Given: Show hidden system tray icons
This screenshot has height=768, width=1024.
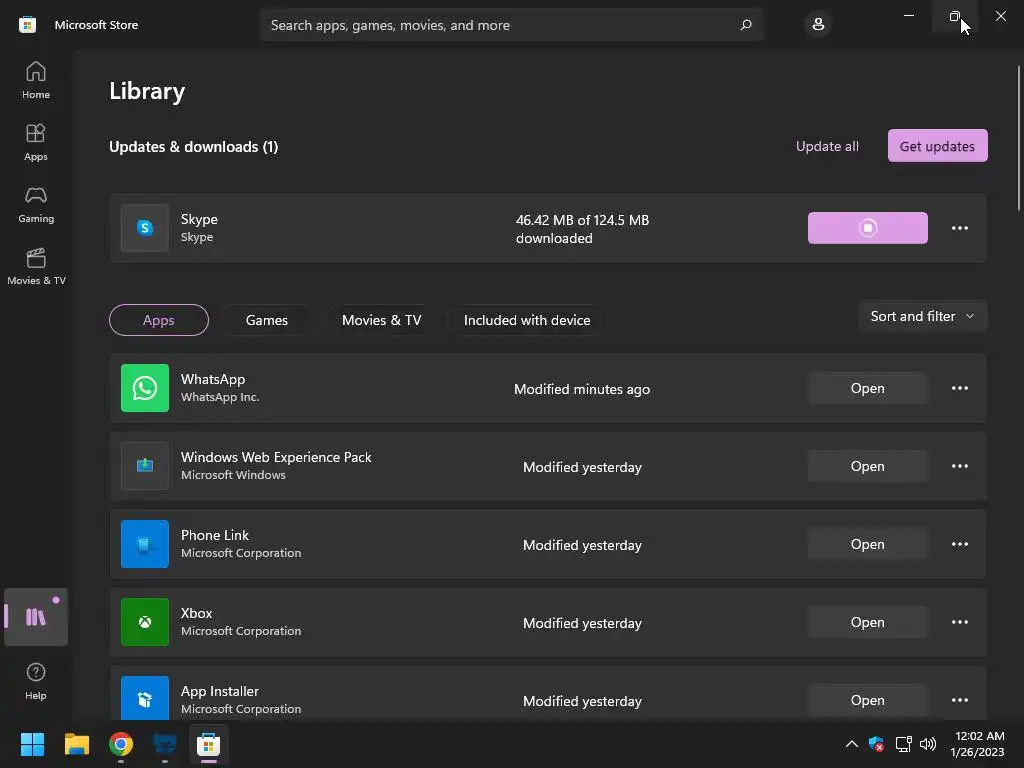Looking at the screenshot, I should point(852,744).
